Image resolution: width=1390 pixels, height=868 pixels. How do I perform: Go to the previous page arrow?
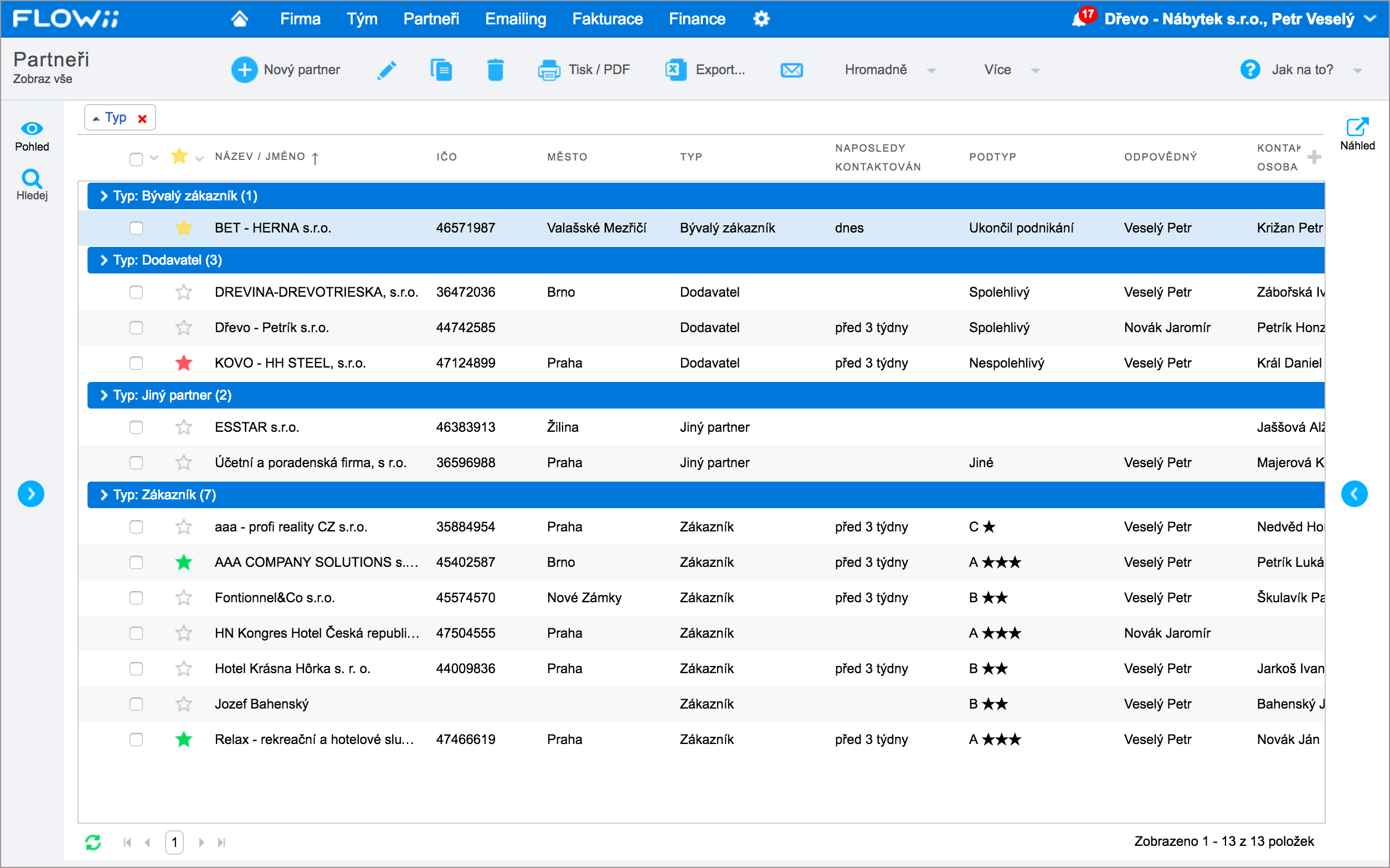tap(147, 842)
